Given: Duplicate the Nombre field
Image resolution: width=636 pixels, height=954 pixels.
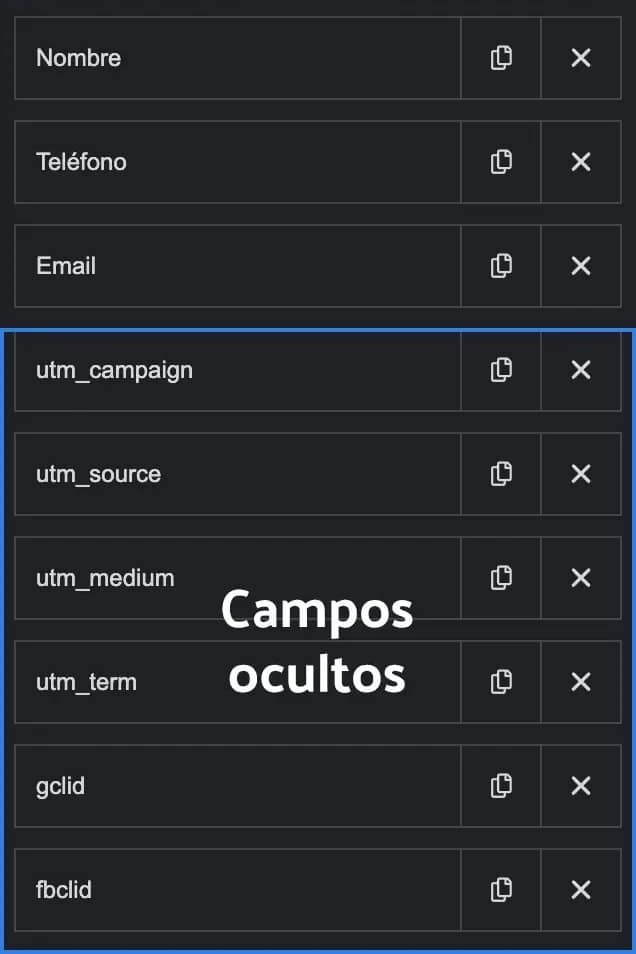Looking at the screenshot, I should pos(501,58).
